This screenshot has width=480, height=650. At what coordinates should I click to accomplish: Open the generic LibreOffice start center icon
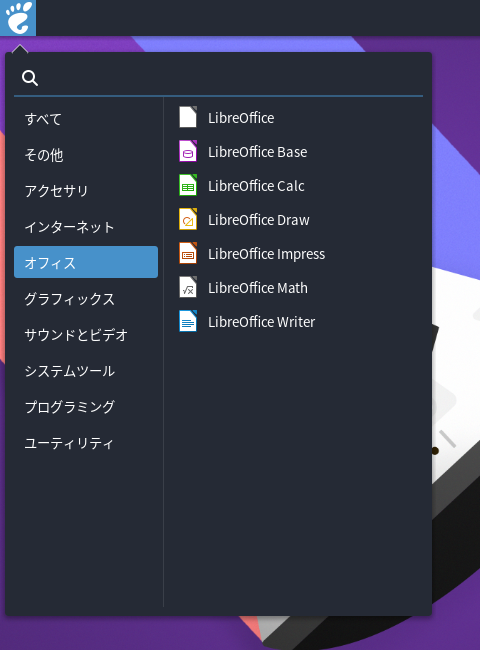[x=188, y=117]
